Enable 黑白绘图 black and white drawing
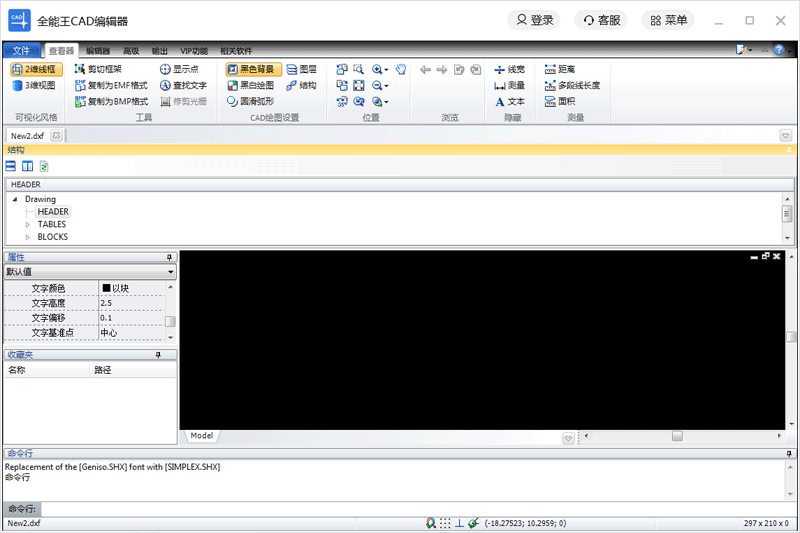The height and width of the screenshot is (533, 800). [250, 85]
